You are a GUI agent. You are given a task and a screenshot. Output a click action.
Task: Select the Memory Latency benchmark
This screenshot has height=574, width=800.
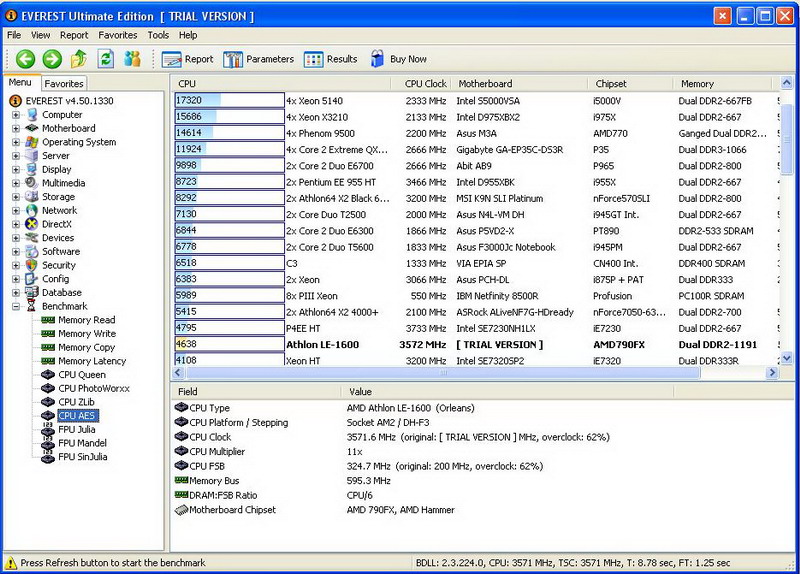tap(92, 361)
